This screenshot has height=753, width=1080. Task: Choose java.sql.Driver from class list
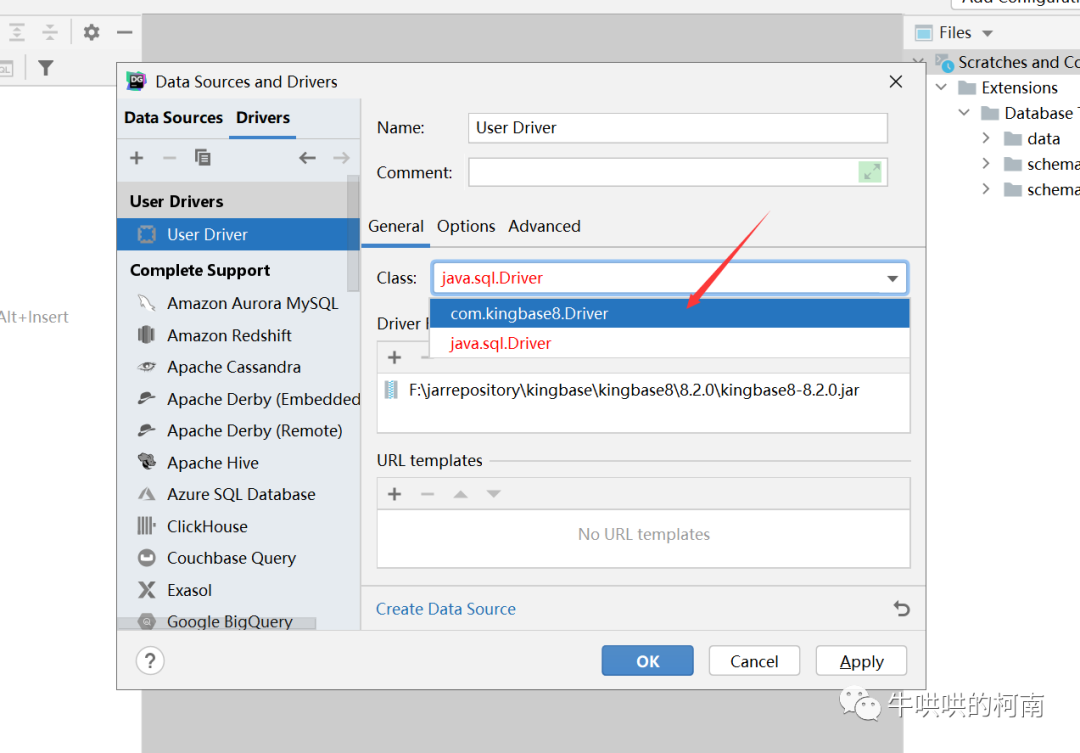coord(669,343)
